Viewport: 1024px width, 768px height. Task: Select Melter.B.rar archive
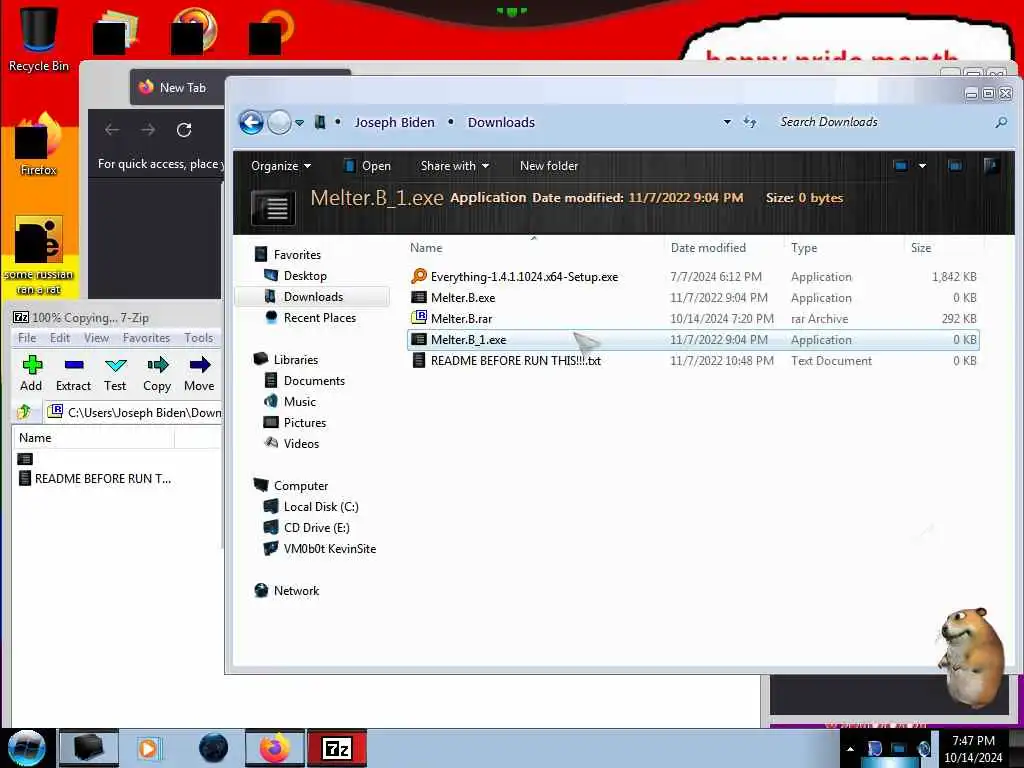(x=693, y=319)
